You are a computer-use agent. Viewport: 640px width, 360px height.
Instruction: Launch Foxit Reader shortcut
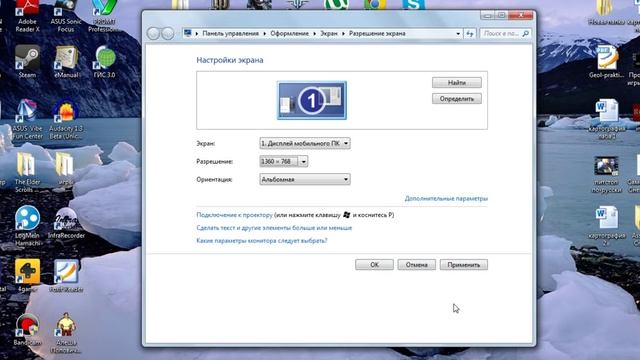pyautogui.click(x=66, y=276)
